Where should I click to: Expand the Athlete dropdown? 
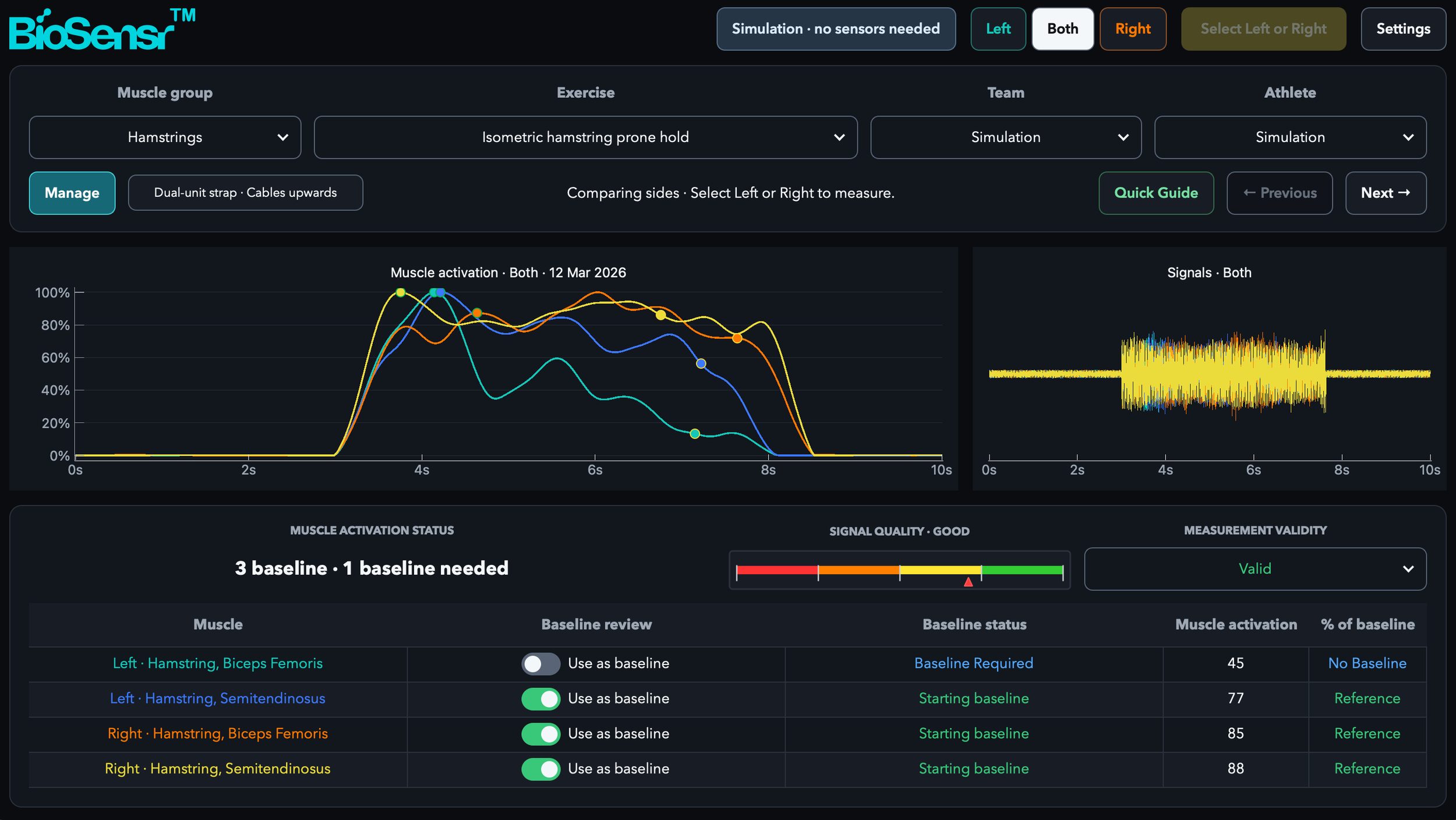click(1290, 137)
